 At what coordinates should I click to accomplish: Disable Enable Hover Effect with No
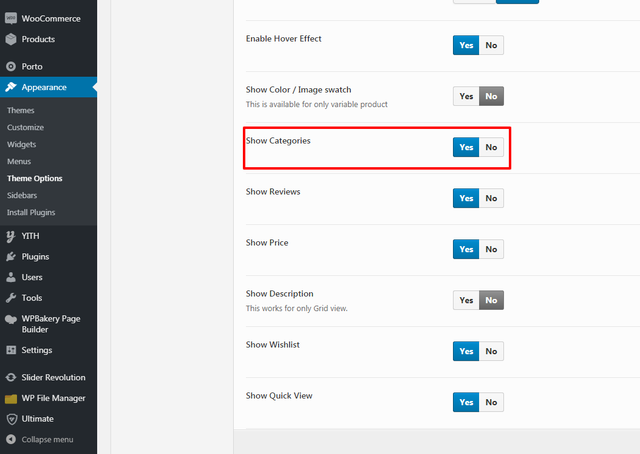(x=491, y=45)
